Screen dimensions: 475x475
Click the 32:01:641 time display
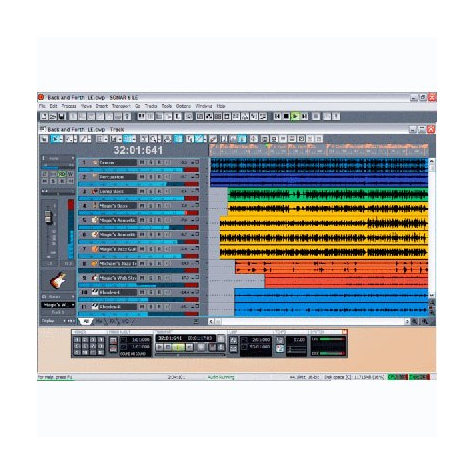click(x=138, y=150)
